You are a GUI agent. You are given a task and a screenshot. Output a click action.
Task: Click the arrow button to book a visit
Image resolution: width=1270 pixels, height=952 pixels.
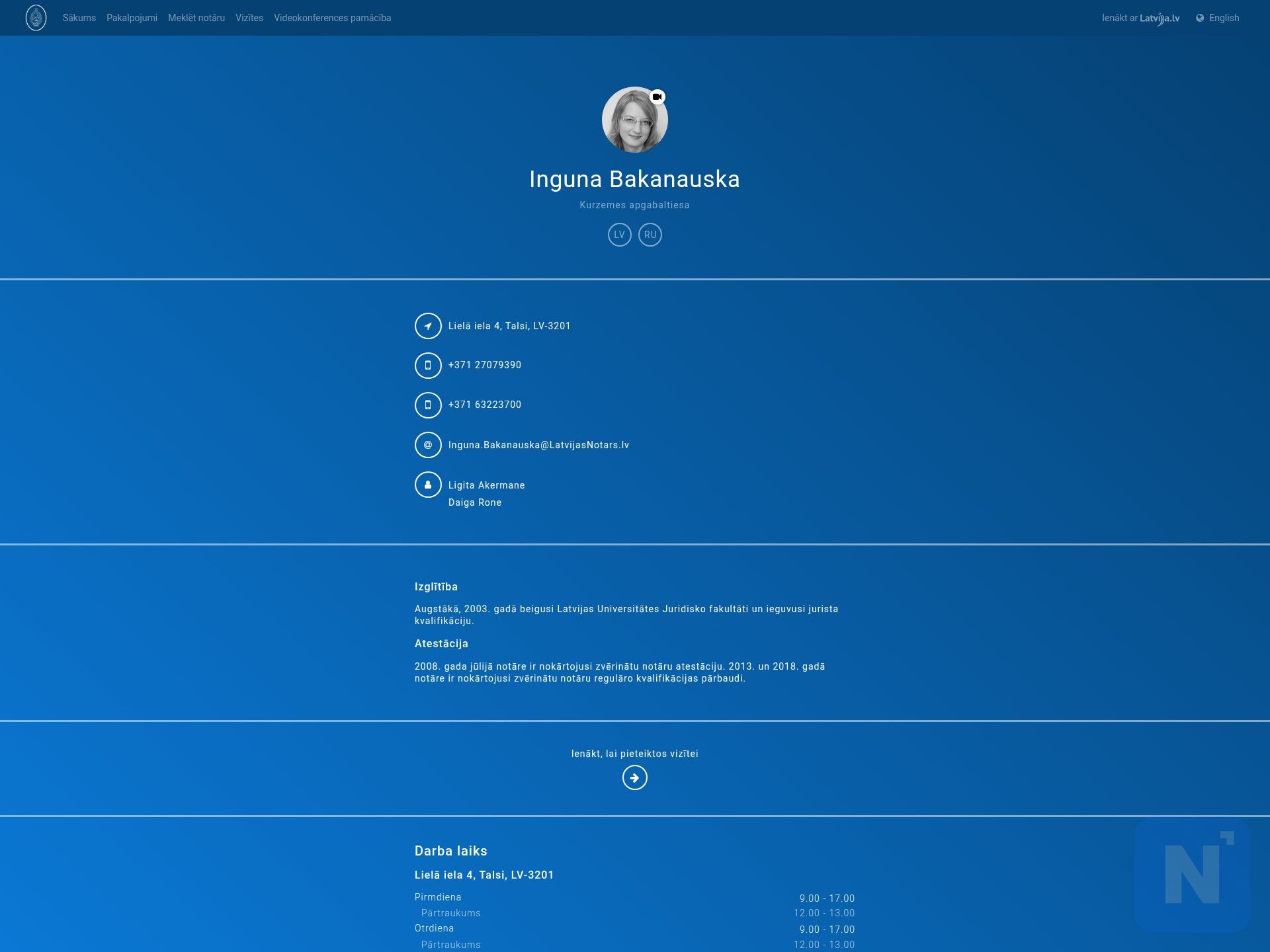[x=634, y=777]
